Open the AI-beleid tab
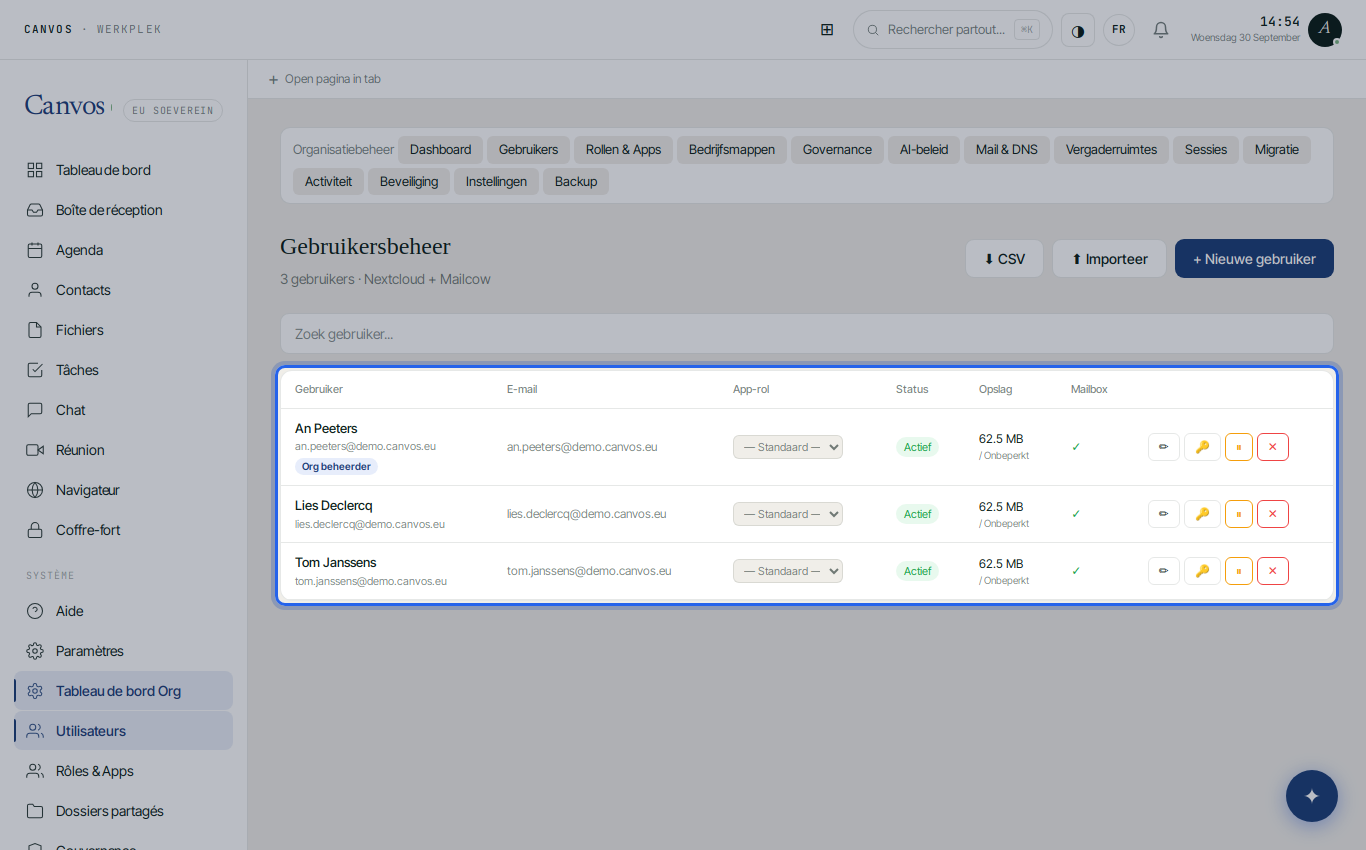This screenshot has height=850, width=1366. [x=924, y=150]
